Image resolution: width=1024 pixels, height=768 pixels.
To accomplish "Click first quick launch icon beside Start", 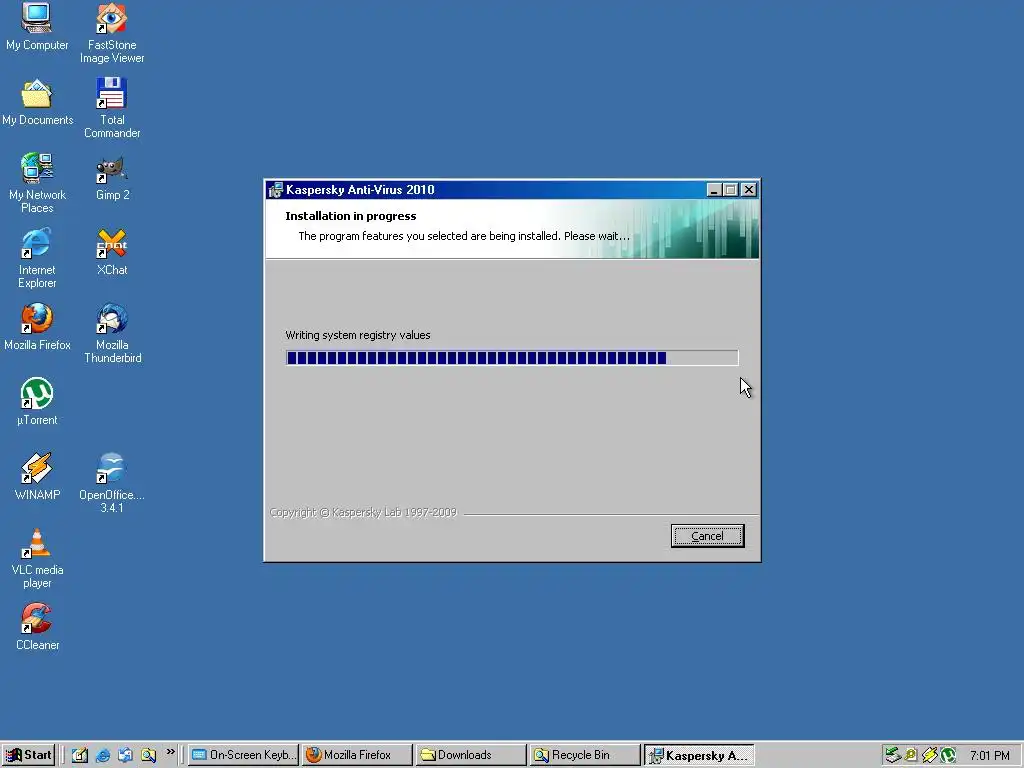I will (x=80, y=756).
